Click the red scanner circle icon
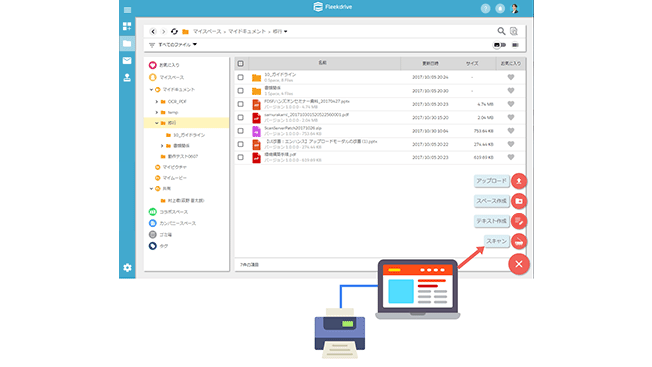The width and height of the screenshot is (652, 367). pyautogui.click(x=519, y=241)
